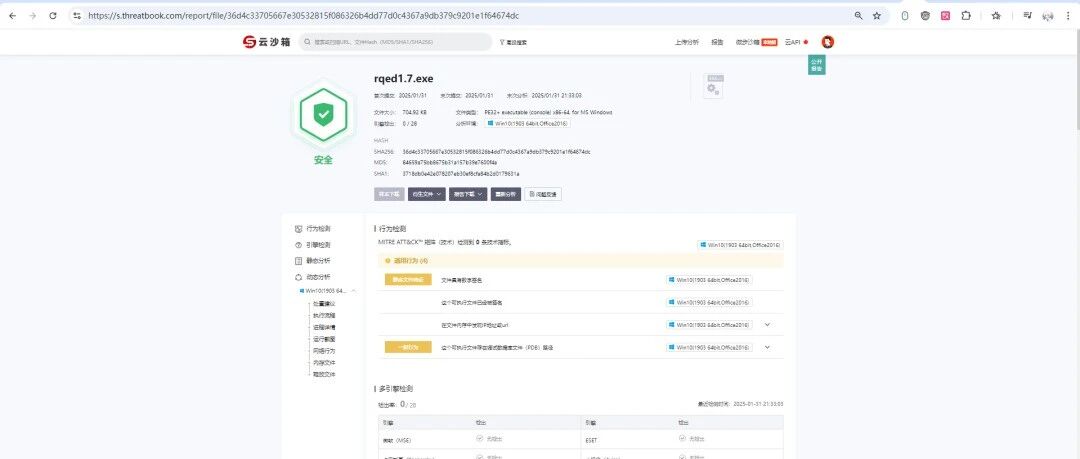Open the 高级搜索 filter
The image size is (1080, 459).
tap(513, 42)
